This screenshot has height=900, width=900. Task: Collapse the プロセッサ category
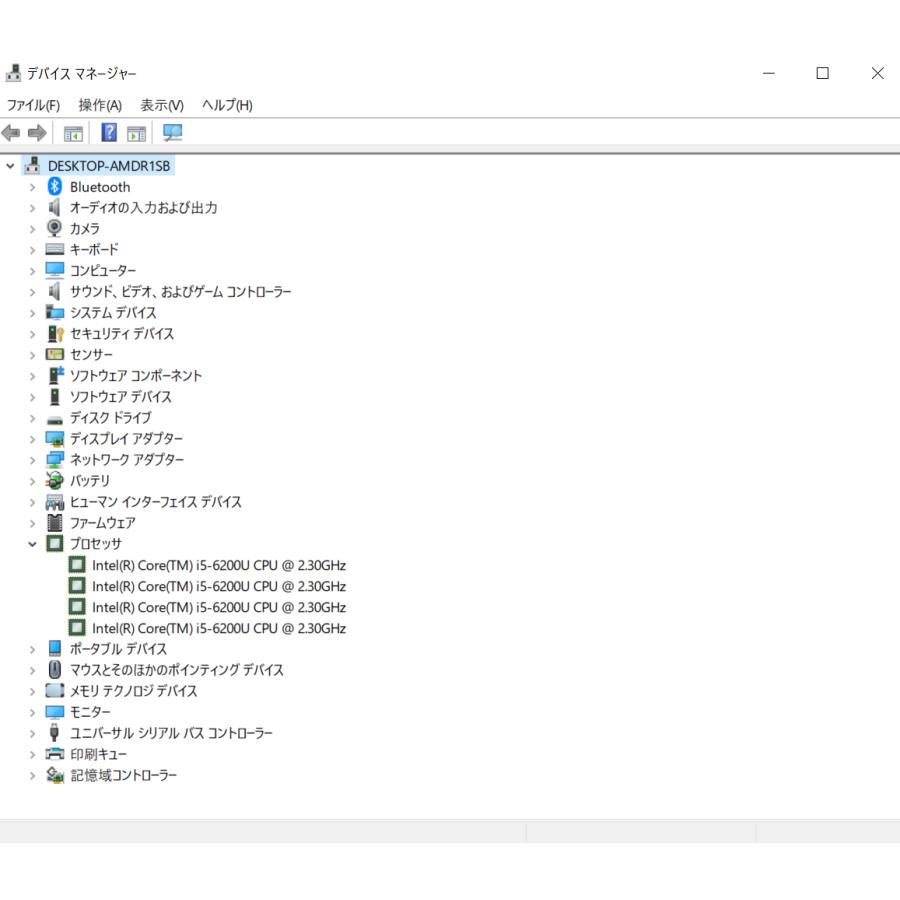click(x=32, y=544)
